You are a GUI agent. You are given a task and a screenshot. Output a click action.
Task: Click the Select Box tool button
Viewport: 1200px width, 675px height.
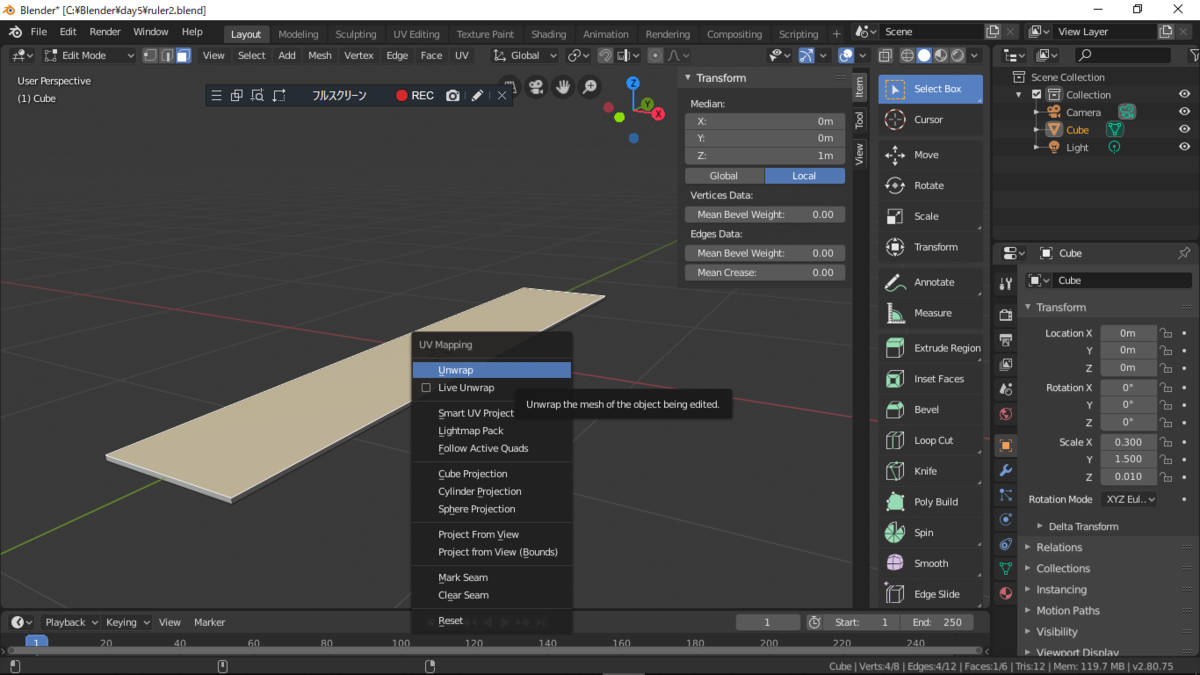point(930,89)
